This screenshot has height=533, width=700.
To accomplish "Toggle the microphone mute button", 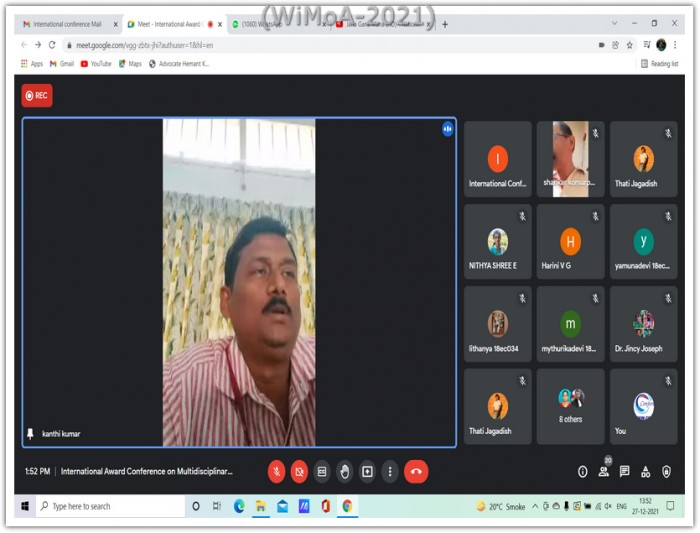I will click(277, 471).
